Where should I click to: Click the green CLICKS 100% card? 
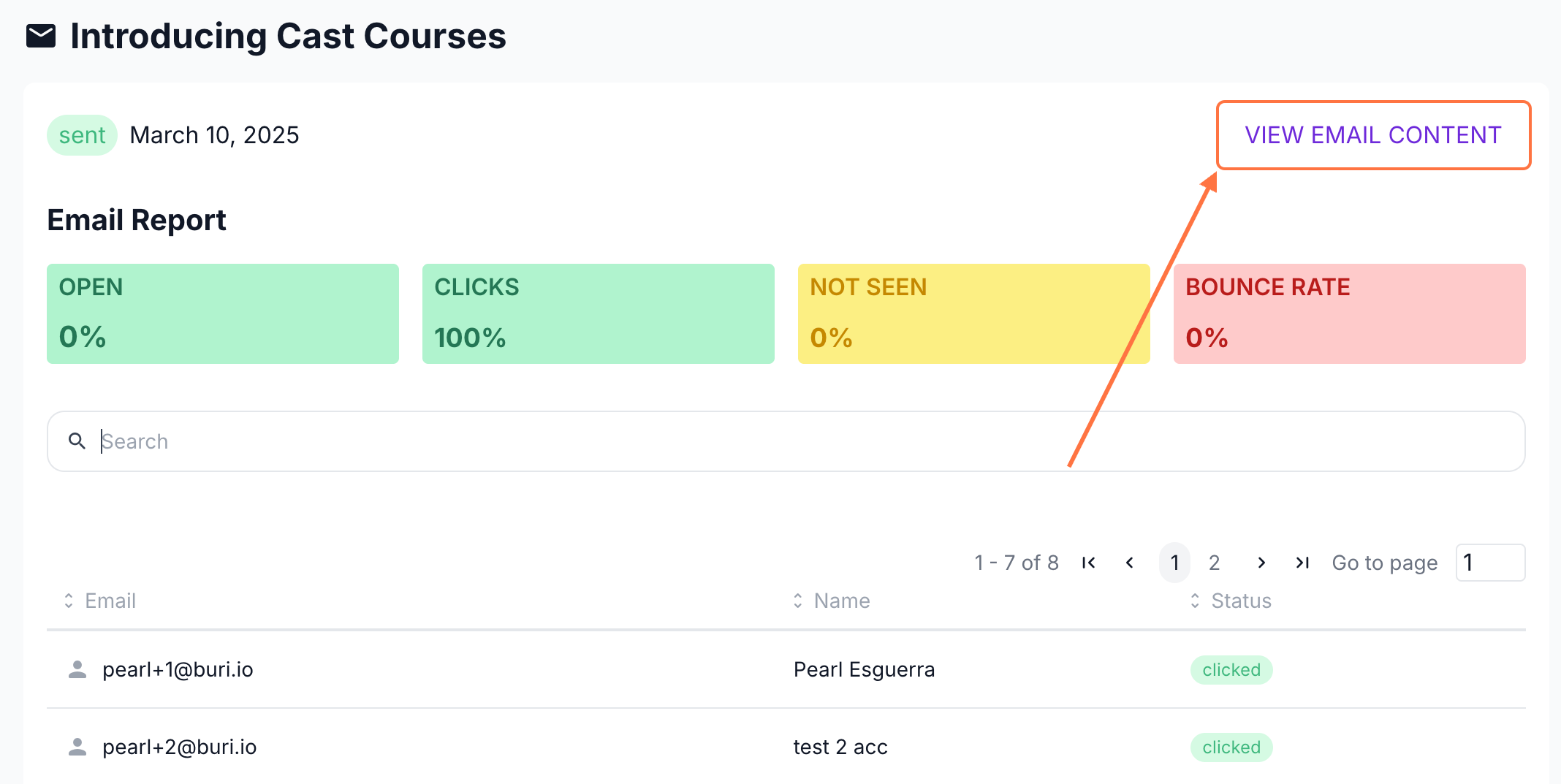(598, 313)
